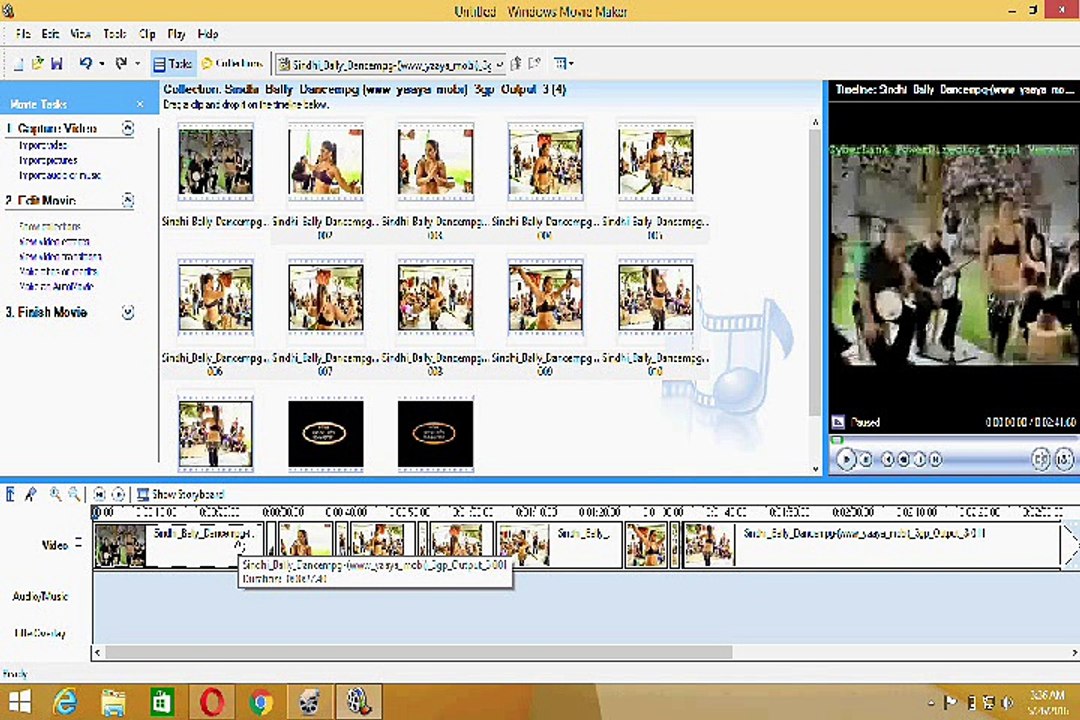Open the Views dropdown button
The image size is (1080, 720).
[x=564, y=63]
